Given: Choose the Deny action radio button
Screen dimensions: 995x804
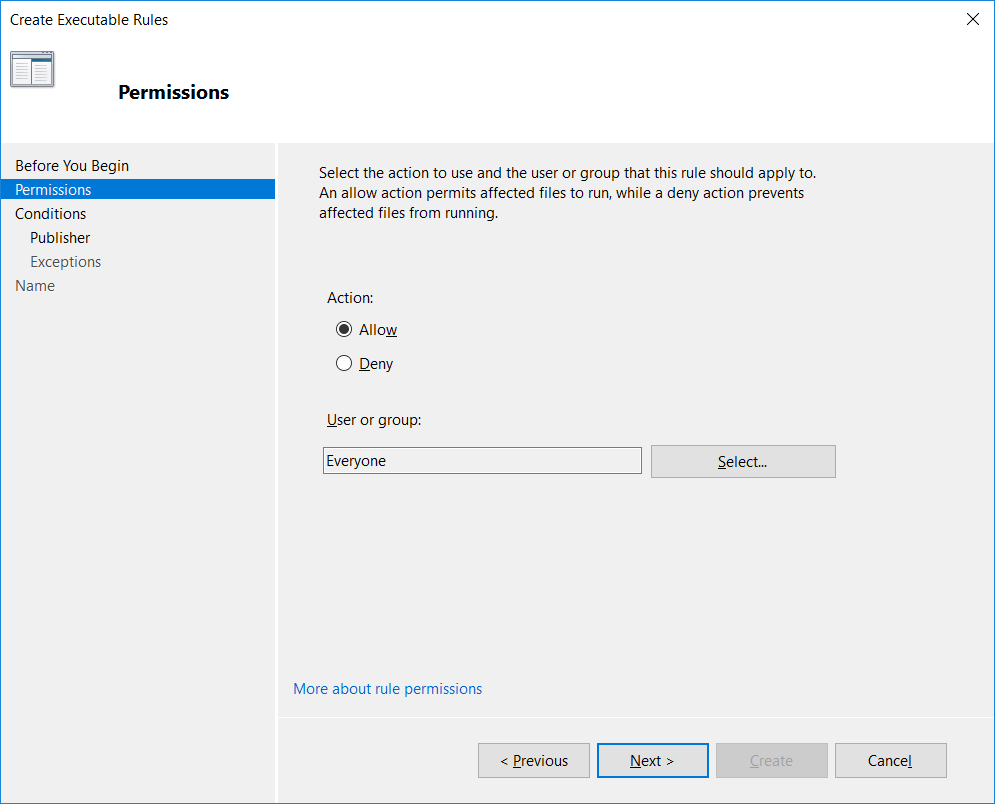Looking at the screenshot, I should (x=344, y=363).
